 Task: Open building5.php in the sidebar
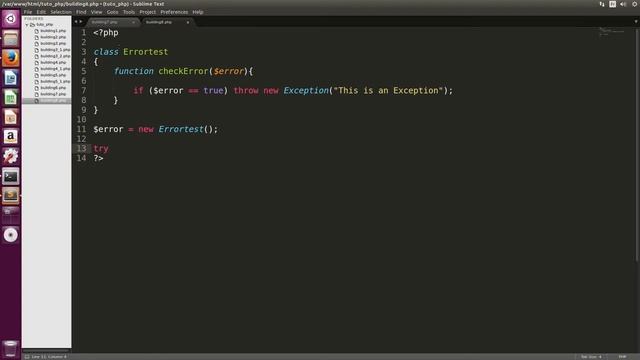53,75
